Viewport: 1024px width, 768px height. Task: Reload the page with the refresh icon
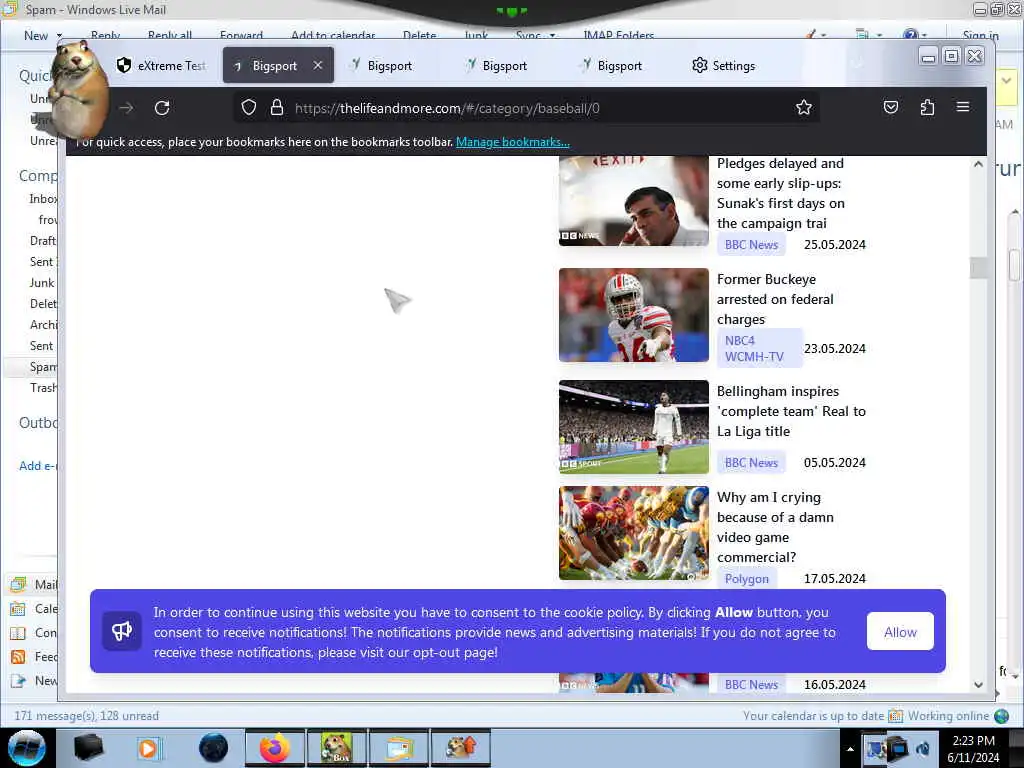point(162,108)
